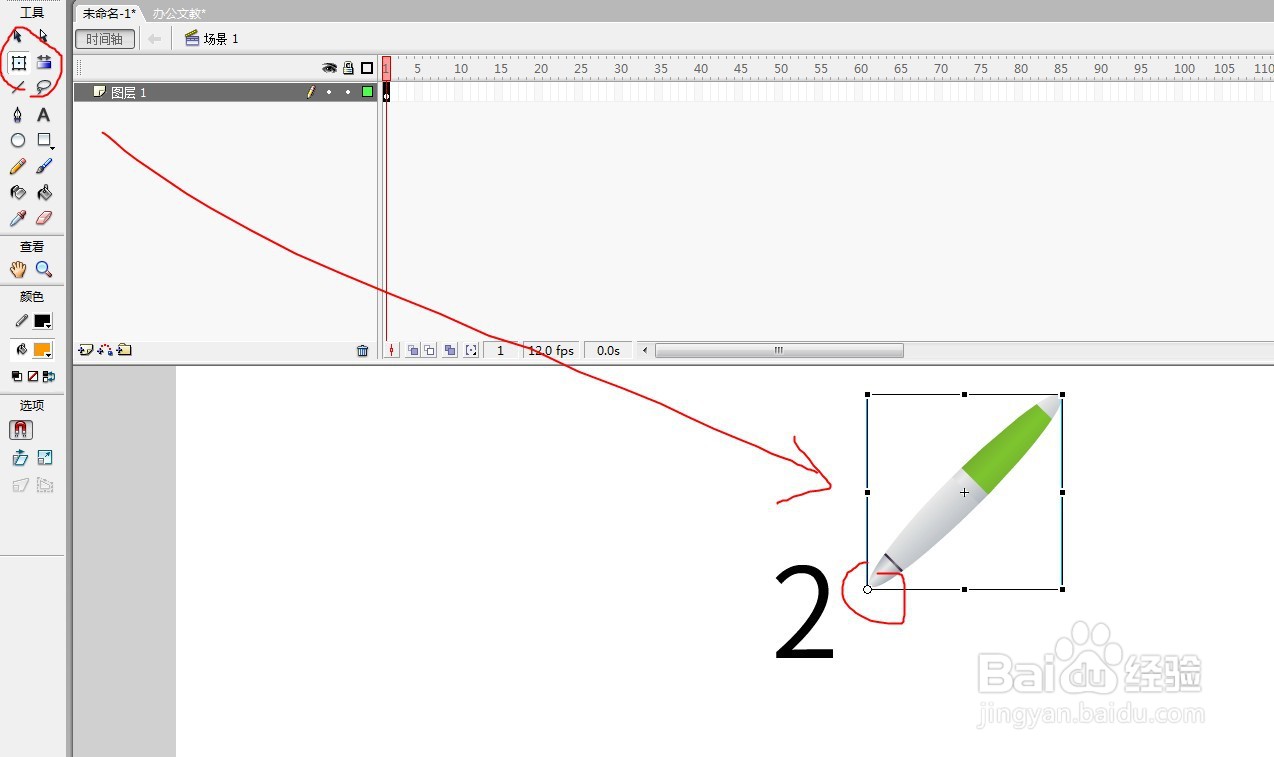Toggle visibility dot of 图层 1
Screen dimensions: 1274x757
point(329,92)
